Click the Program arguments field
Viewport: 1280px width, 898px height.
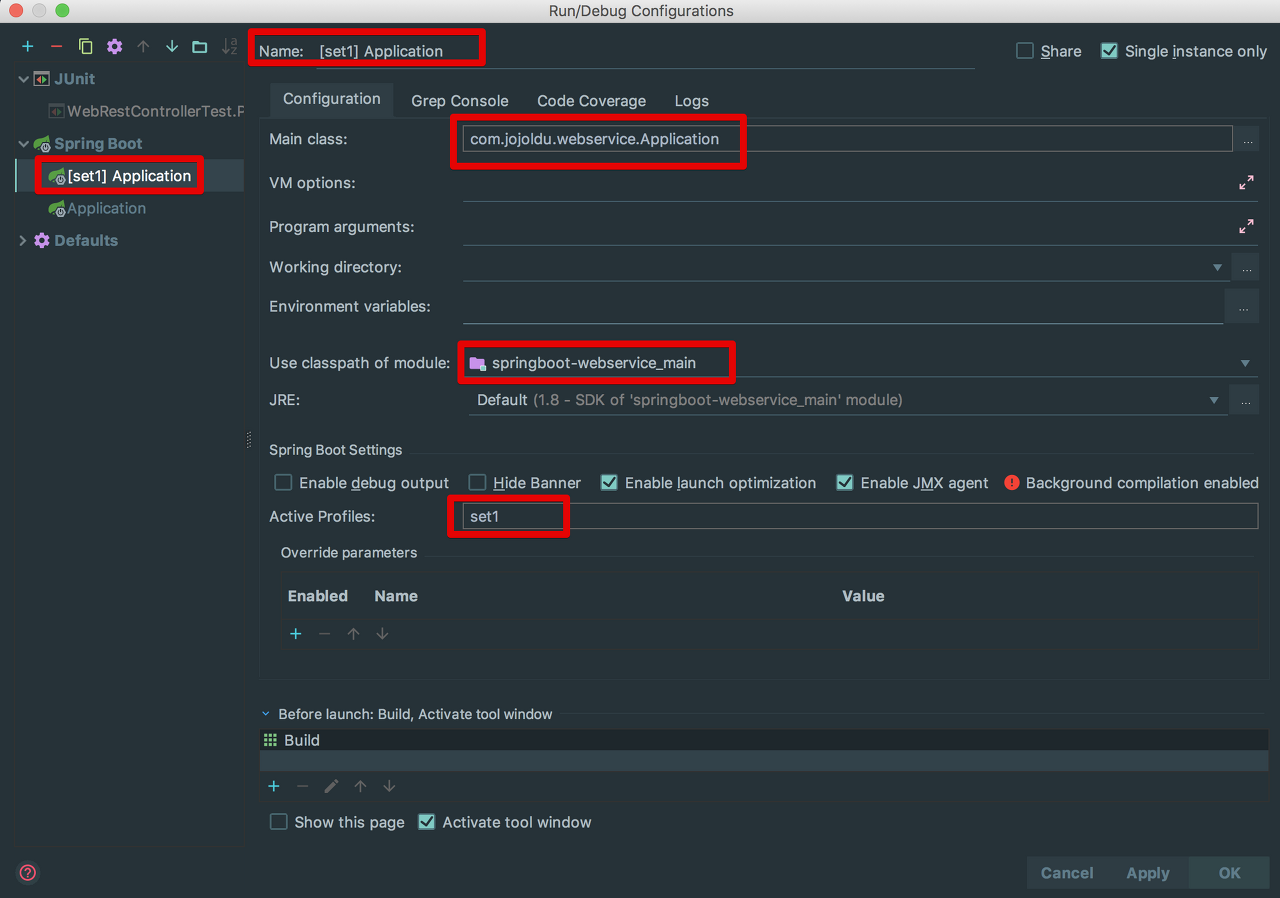(848, 227)
